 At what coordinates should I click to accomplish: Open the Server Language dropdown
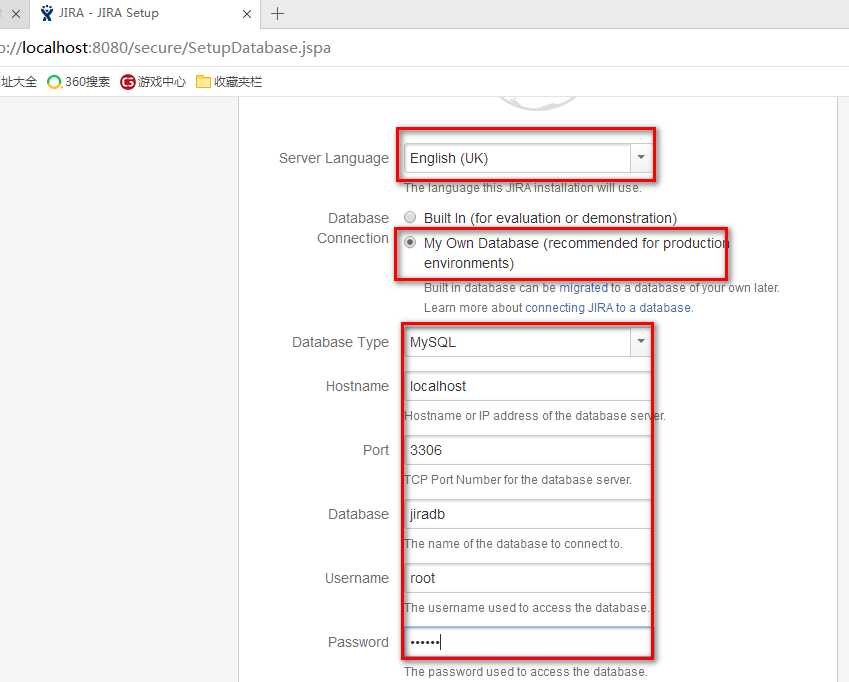pyautogui.click(x=528, y=158)
